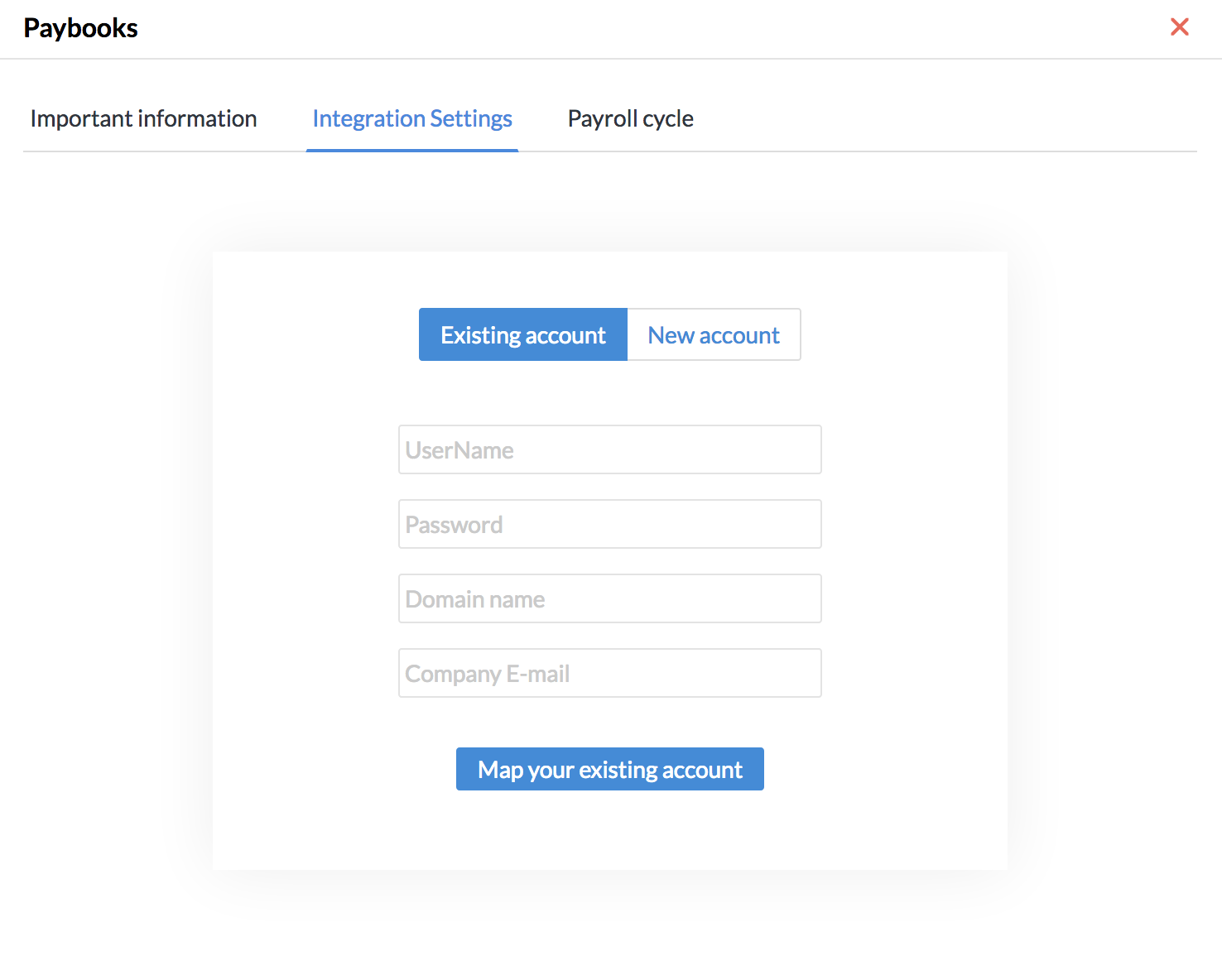Activate the Existing account segment button
The image size is (1222, 980).
pos(523,335)
